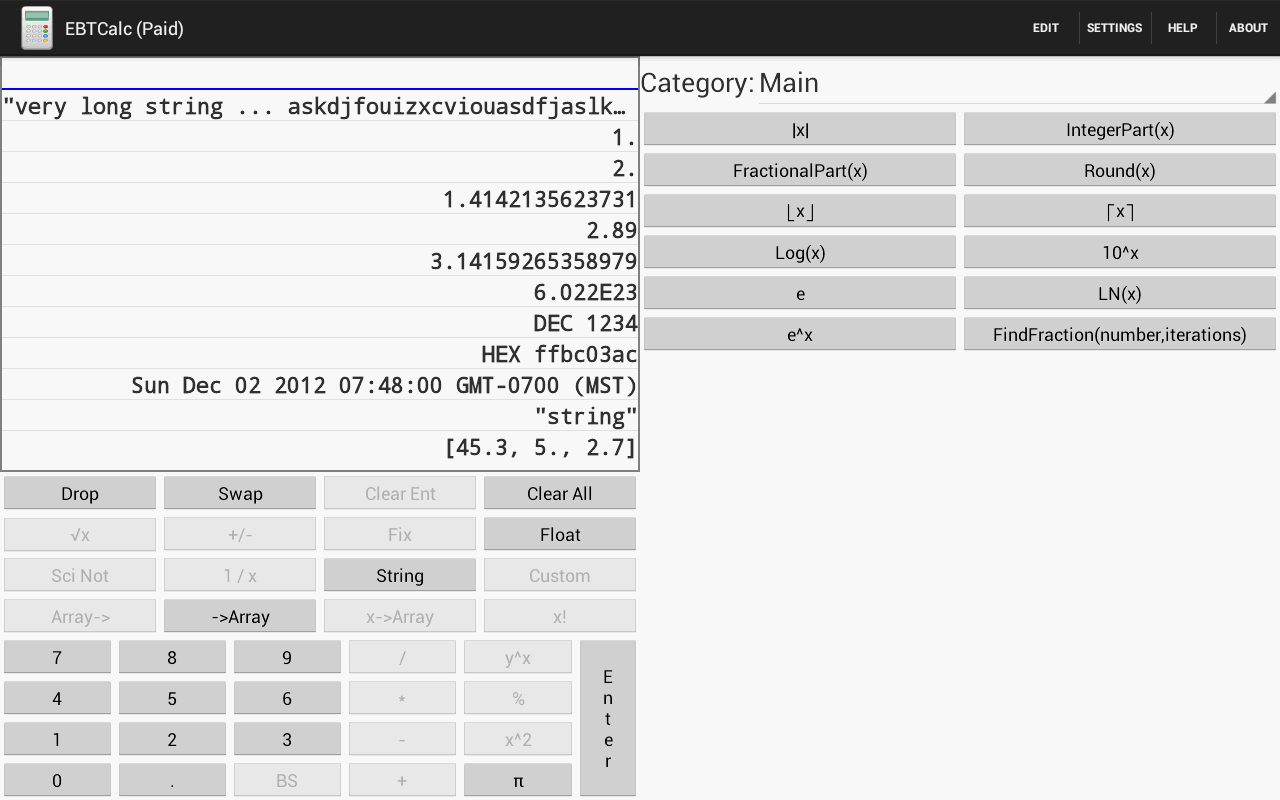This screenshot has width=1280, height=800.
Task: Apply the Round(x) function
Action: click(1119, 169)
